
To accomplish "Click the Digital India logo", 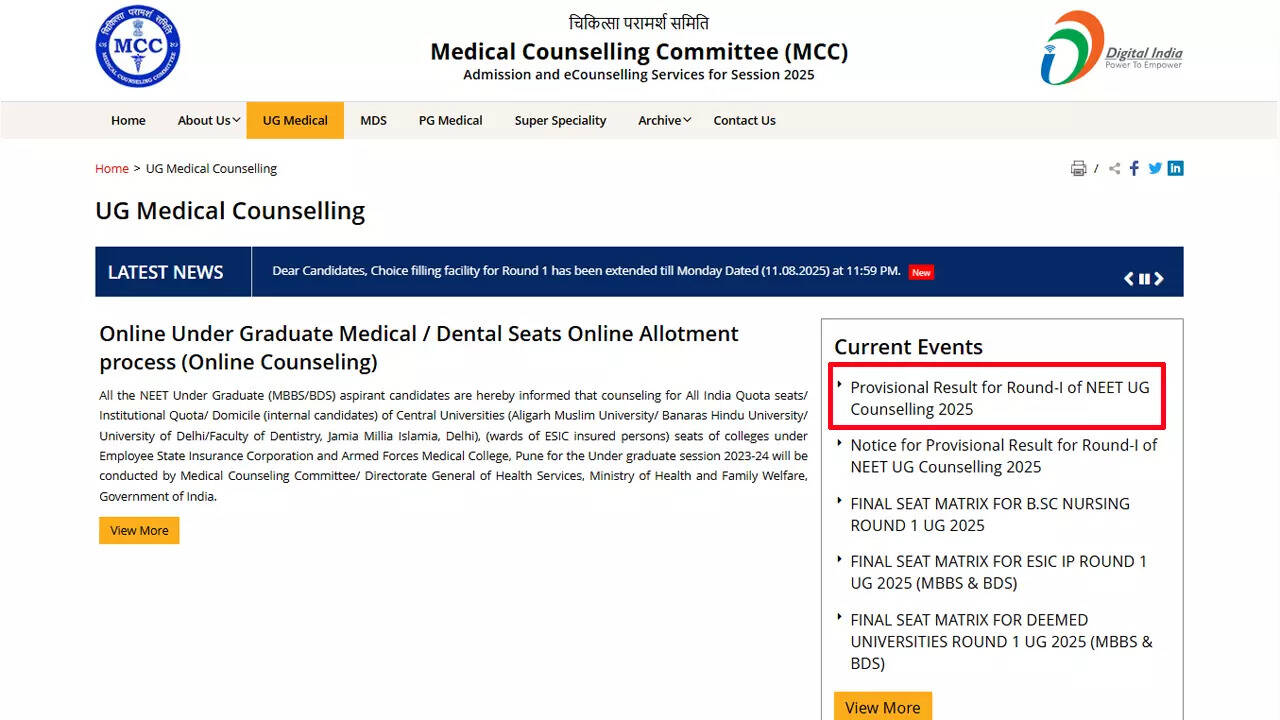I will (x=1111, y=48).
